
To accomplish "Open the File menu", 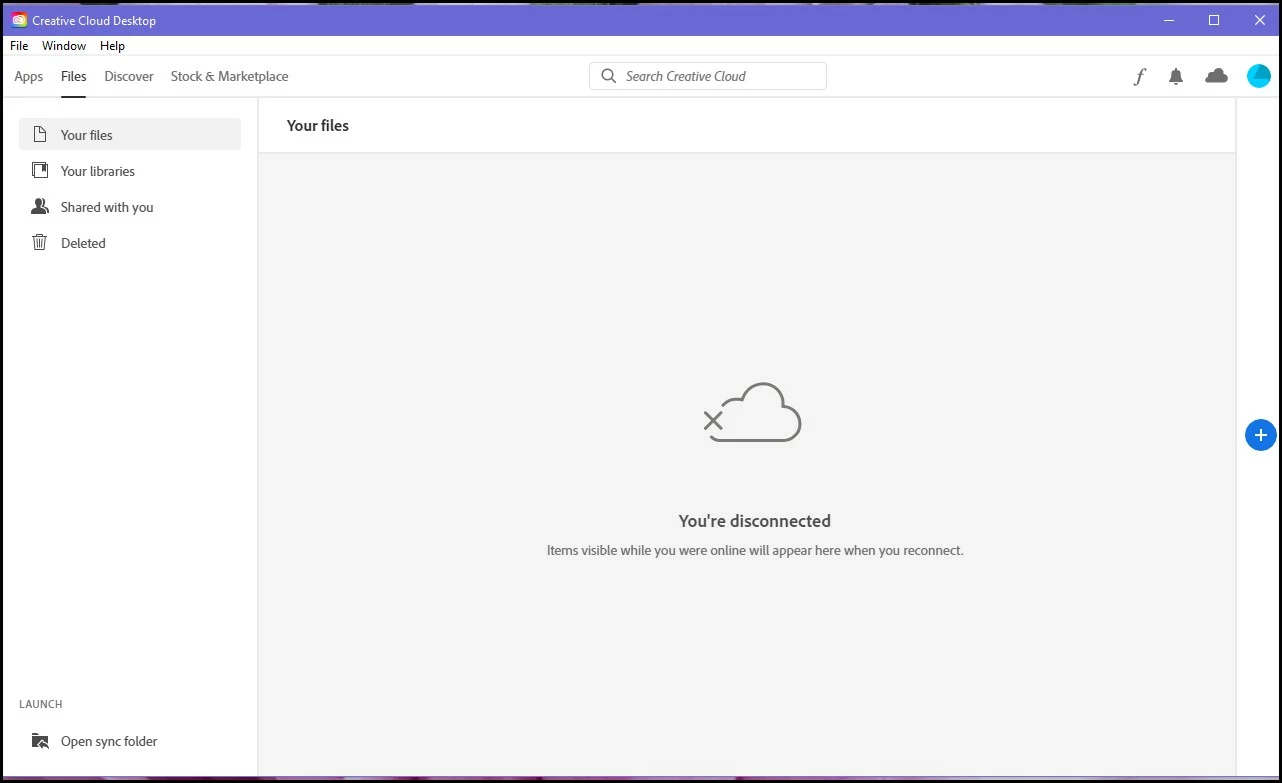I will [x=19, y=46].
